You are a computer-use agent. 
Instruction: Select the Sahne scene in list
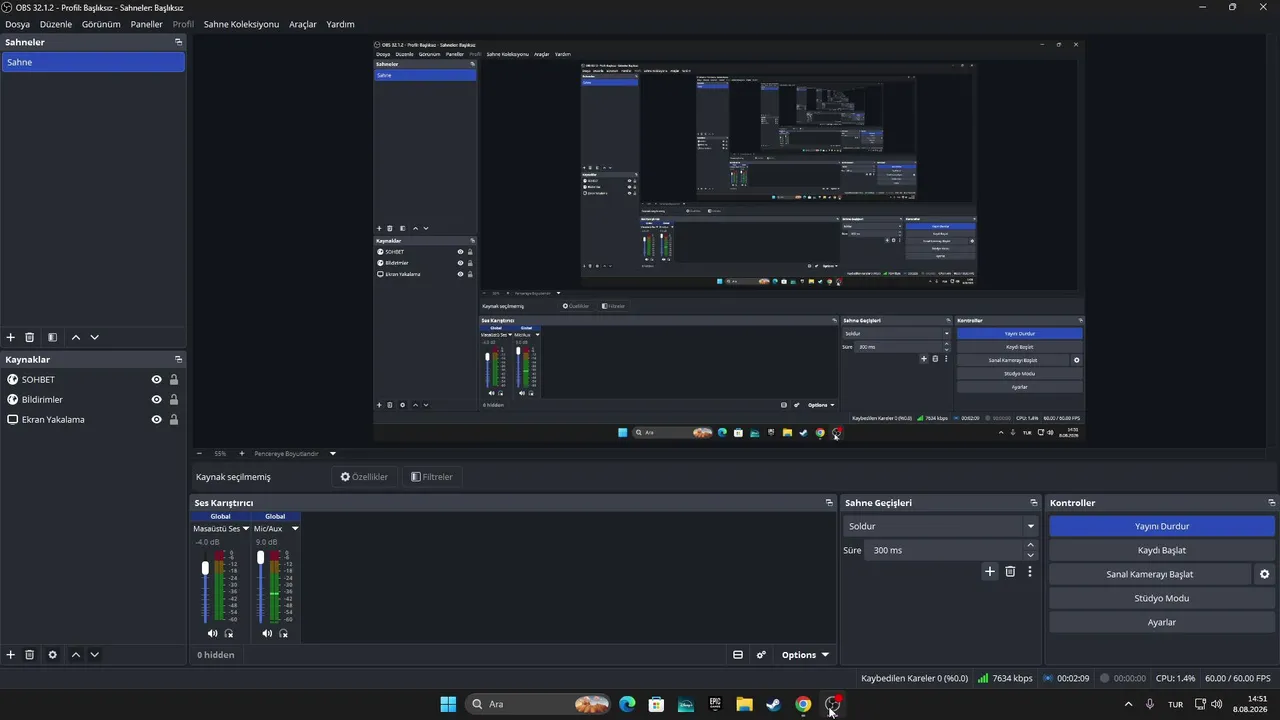(x=93, y=62)
